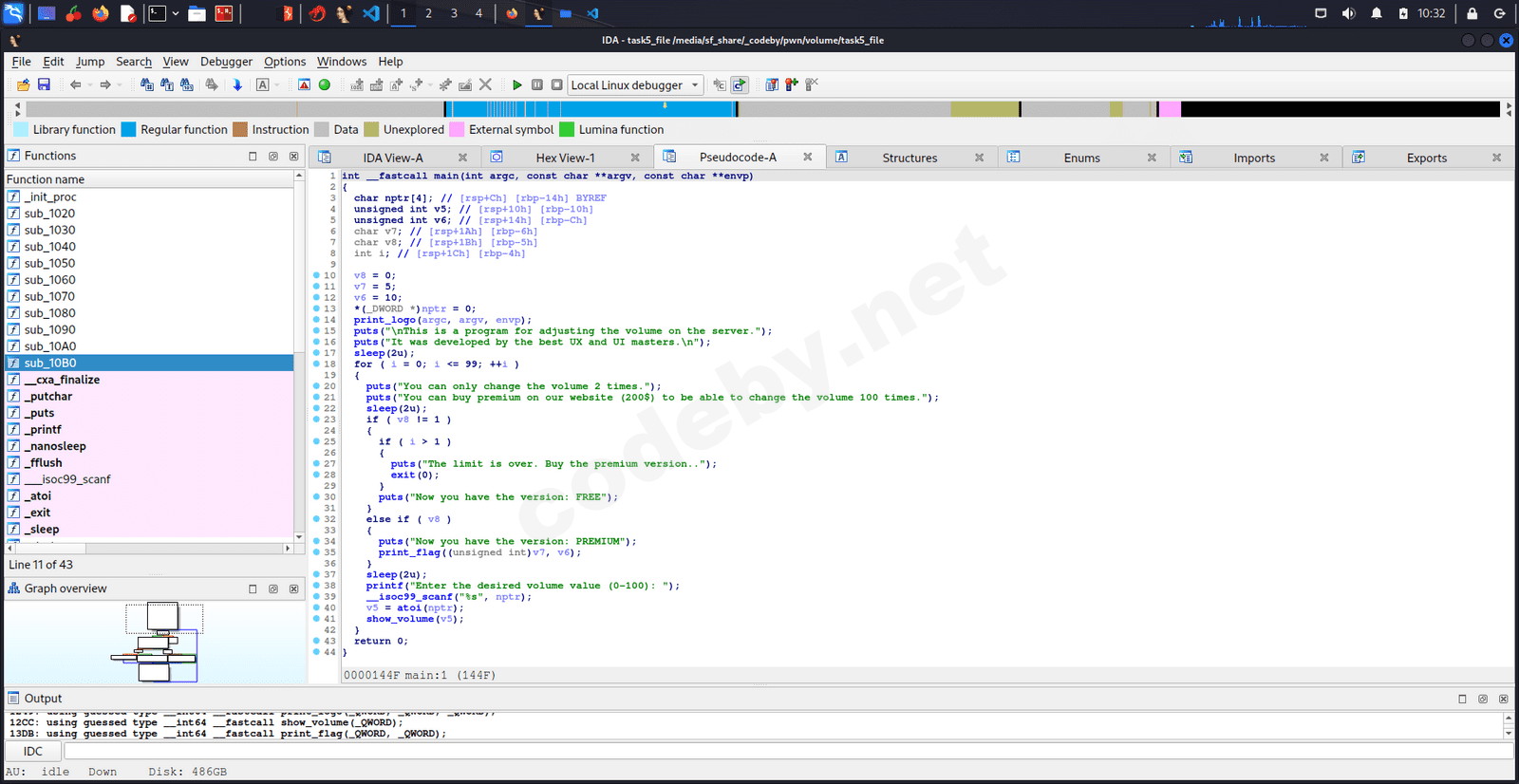Click the Open file toolbar icon

pyautogui.click(x=23, y=85)
